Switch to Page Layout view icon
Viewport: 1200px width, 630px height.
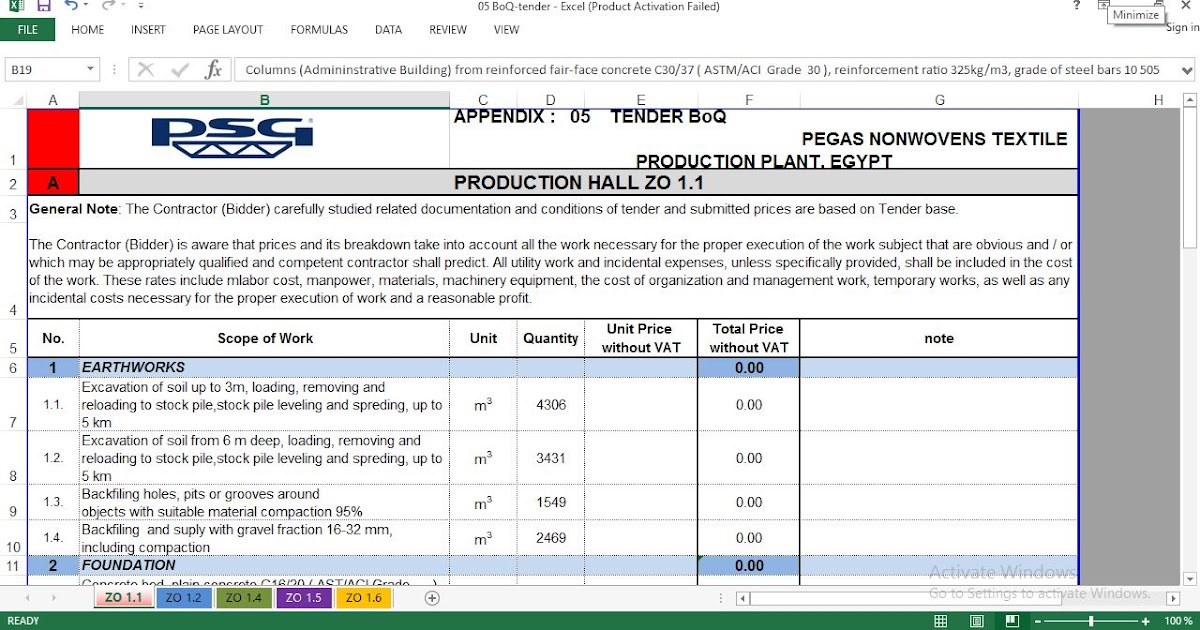click(977, 620)
